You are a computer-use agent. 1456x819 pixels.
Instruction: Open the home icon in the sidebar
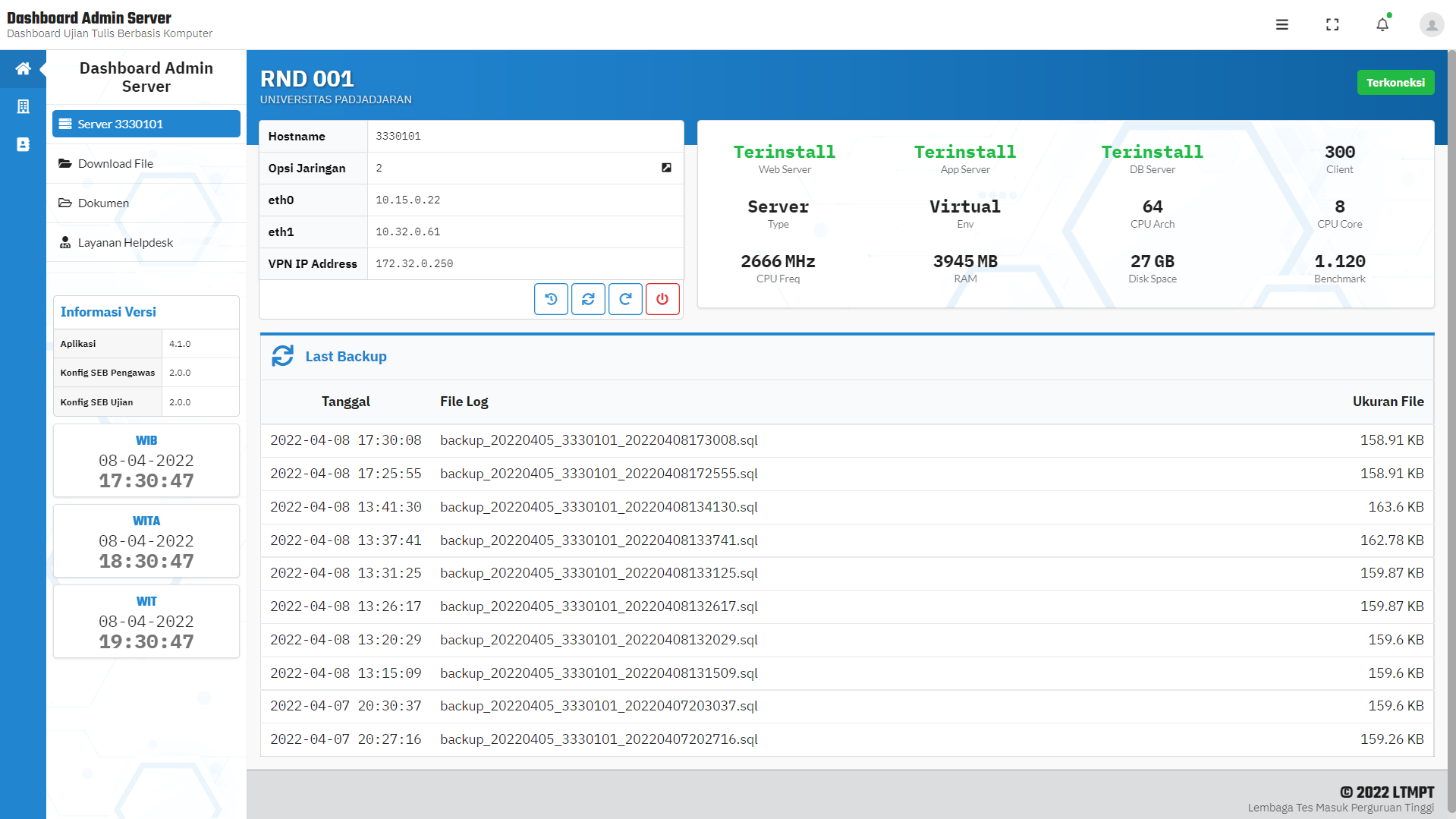(x=23, y=69)
